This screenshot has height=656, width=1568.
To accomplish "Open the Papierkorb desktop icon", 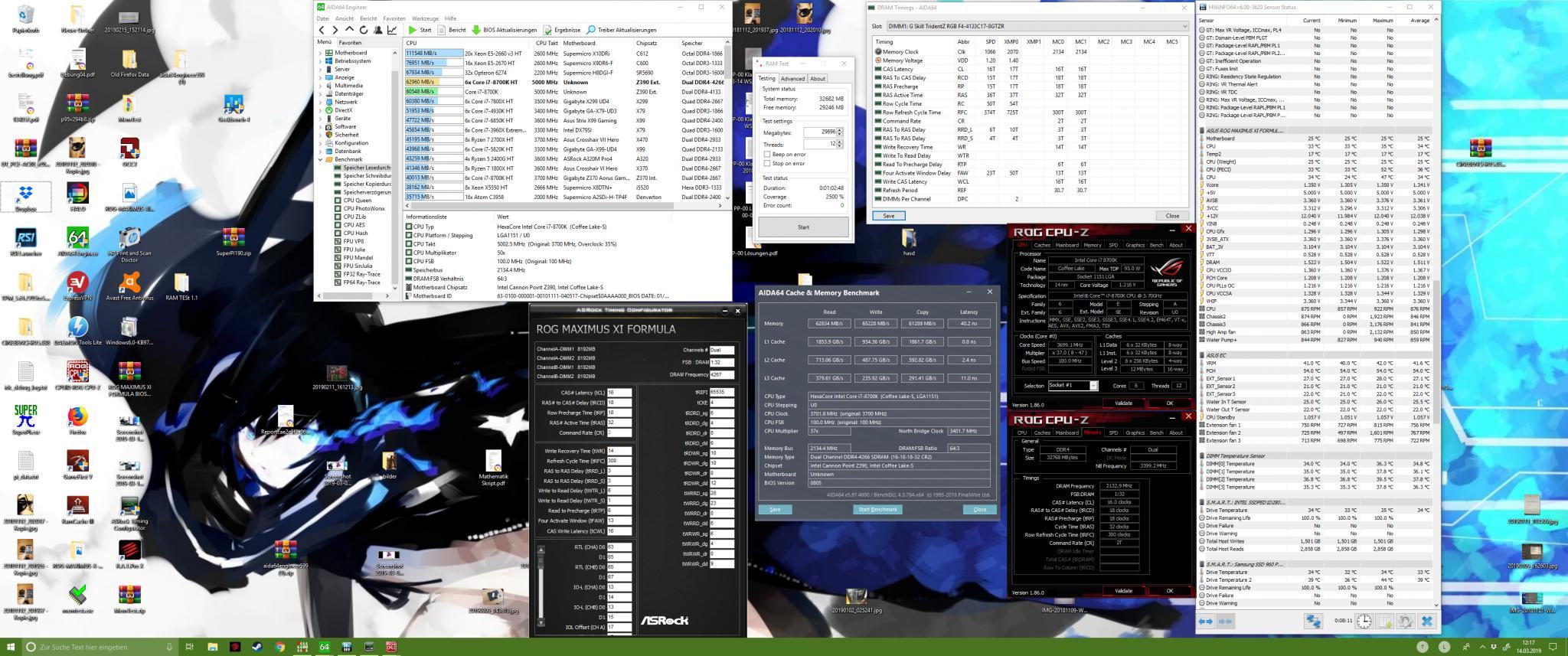I will tap(25, 19).
